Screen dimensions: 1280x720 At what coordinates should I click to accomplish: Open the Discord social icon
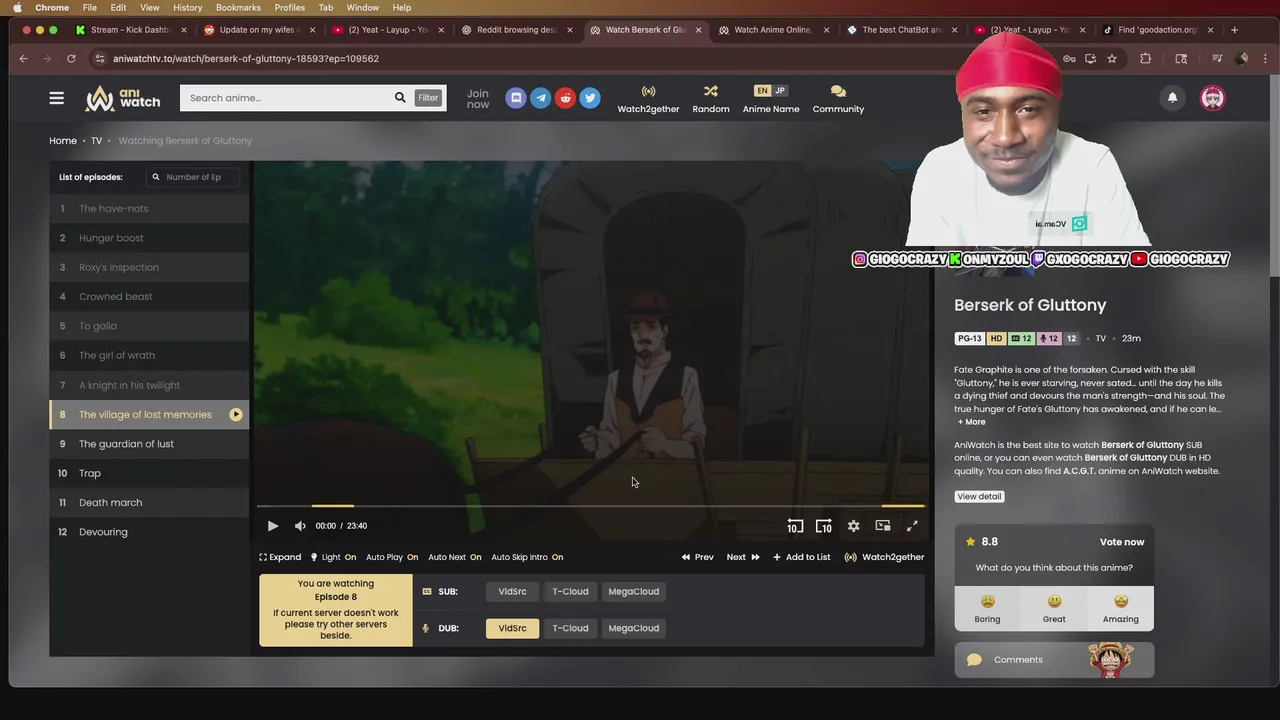516,98
